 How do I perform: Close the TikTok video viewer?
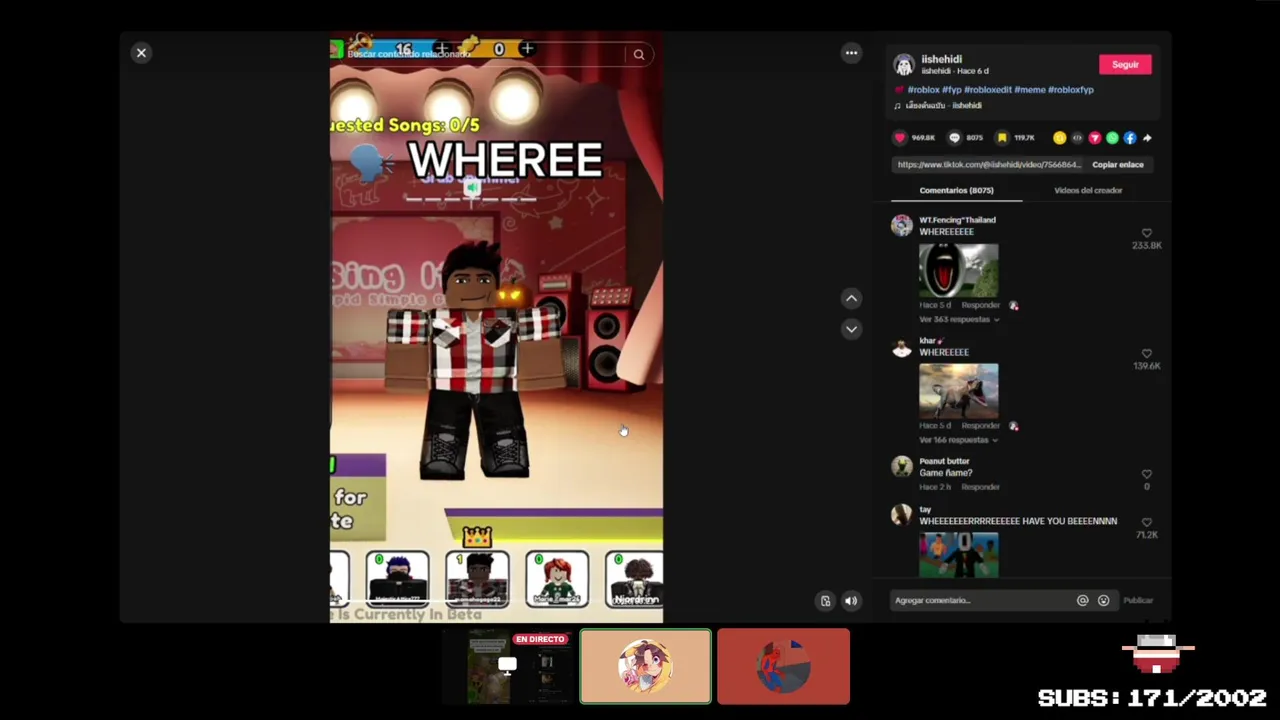[x=141, y=53]
